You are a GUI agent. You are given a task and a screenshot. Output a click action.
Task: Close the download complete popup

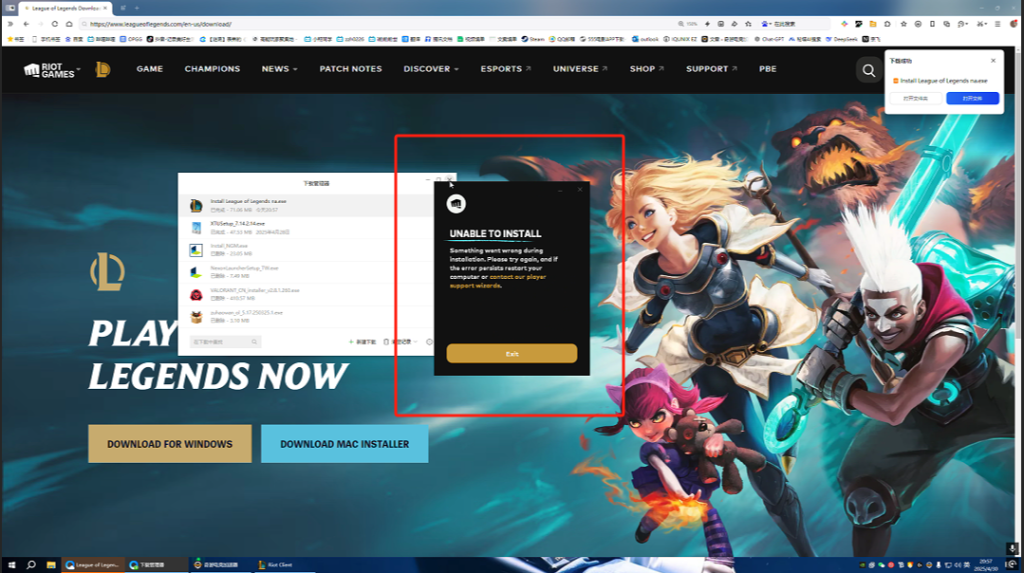tap(993, 61)
